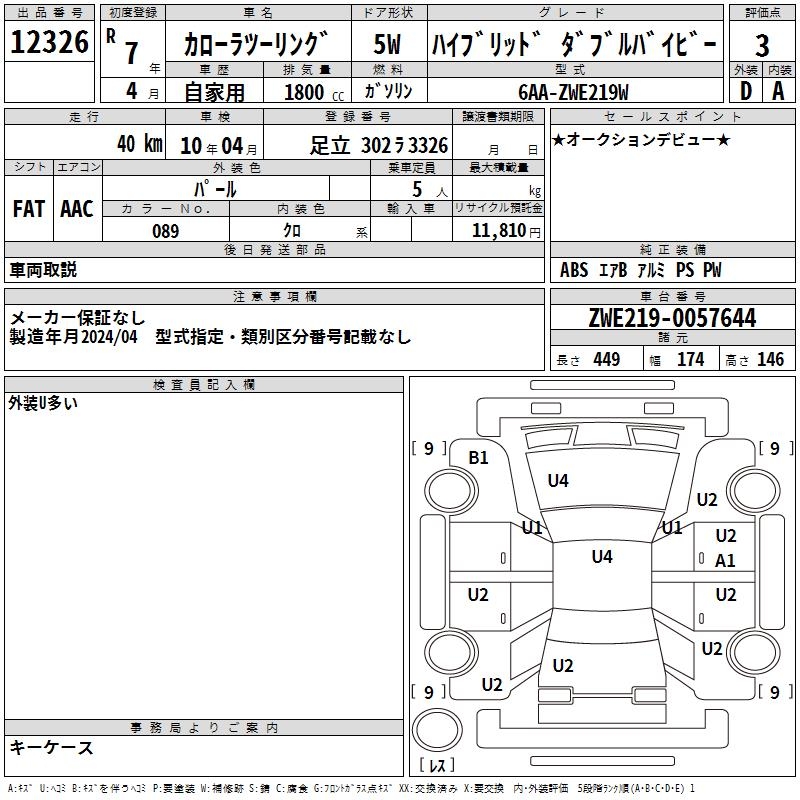Select the color number 089
Image resolution: width=800 pixels, height=800 pixels.
[x=166, y=231]
